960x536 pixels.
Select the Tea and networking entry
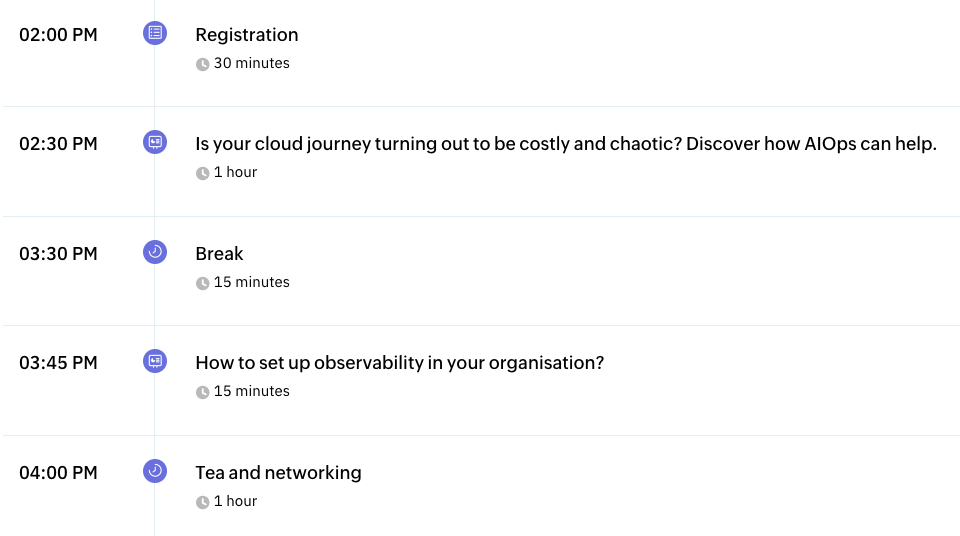tap(279, 473)
